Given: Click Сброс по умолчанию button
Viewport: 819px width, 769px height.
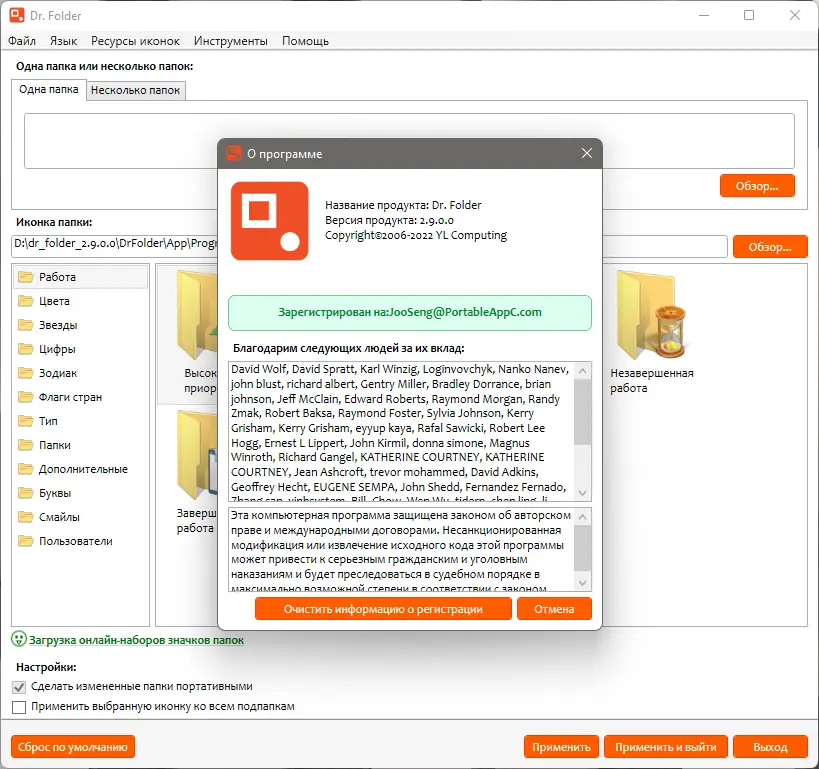Looking at the screenshot, I should coord(73,747).
